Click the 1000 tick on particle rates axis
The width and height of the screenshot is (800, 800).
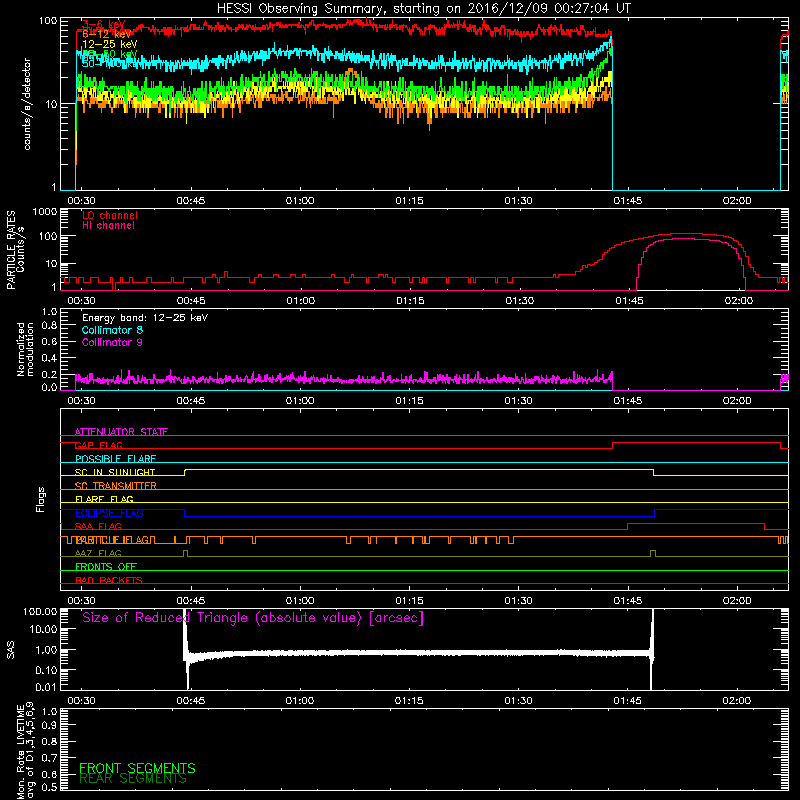pyautogui.click(x=44, y=212)
